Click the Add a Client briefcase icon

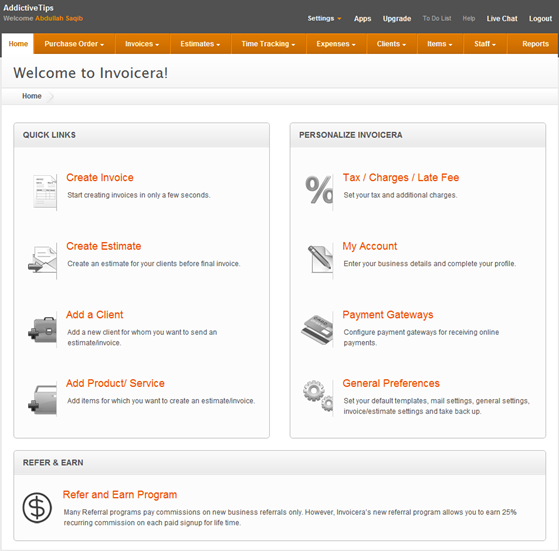tap(42, 329)
